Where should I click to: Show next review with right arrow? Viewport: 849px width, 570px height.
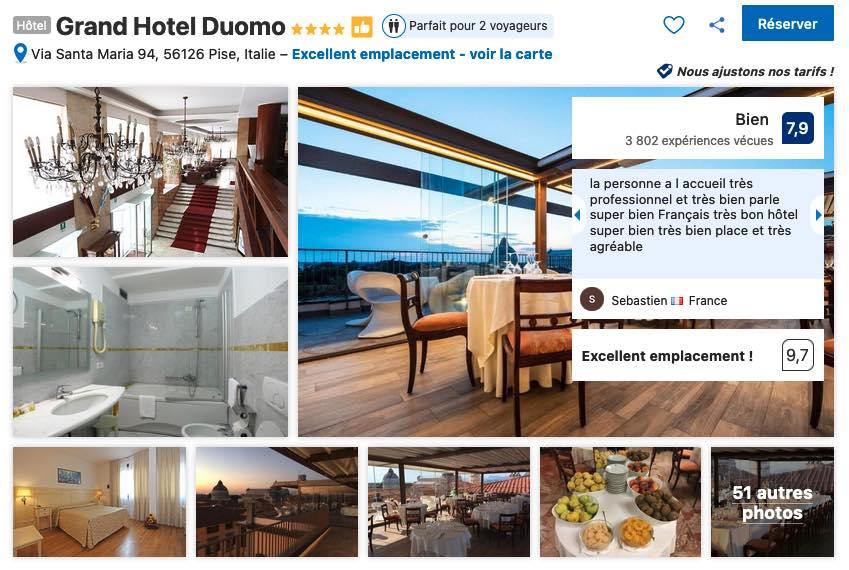[818, 215]
